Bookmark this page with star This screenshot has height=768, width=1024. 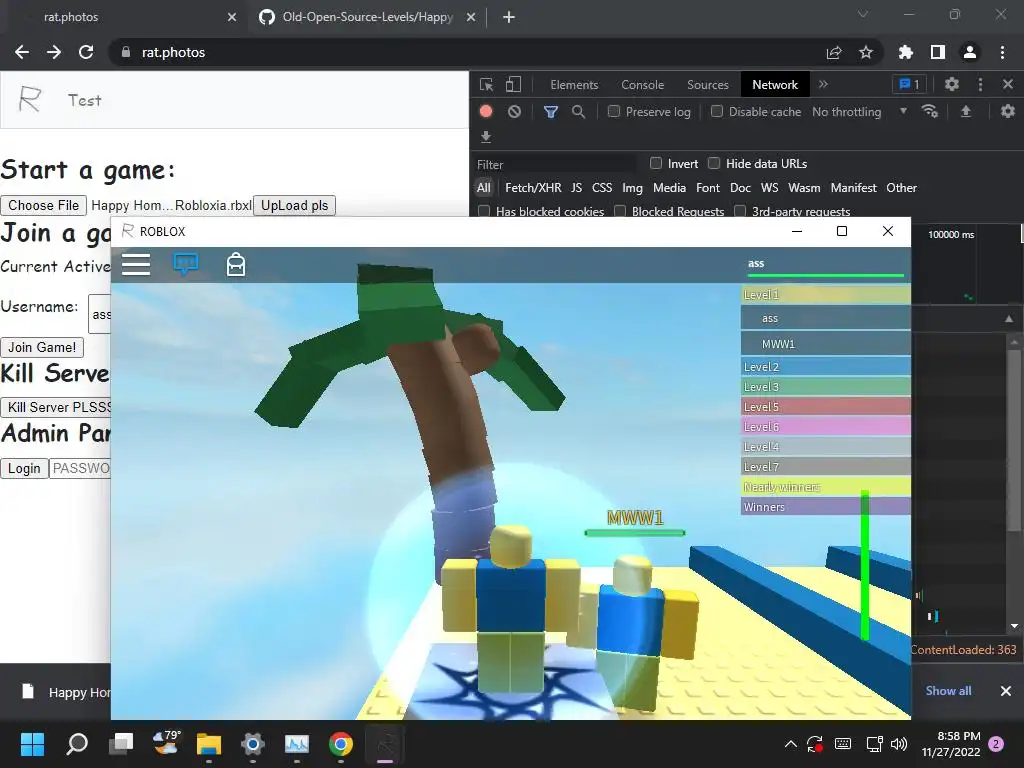(x=866, y=52)
